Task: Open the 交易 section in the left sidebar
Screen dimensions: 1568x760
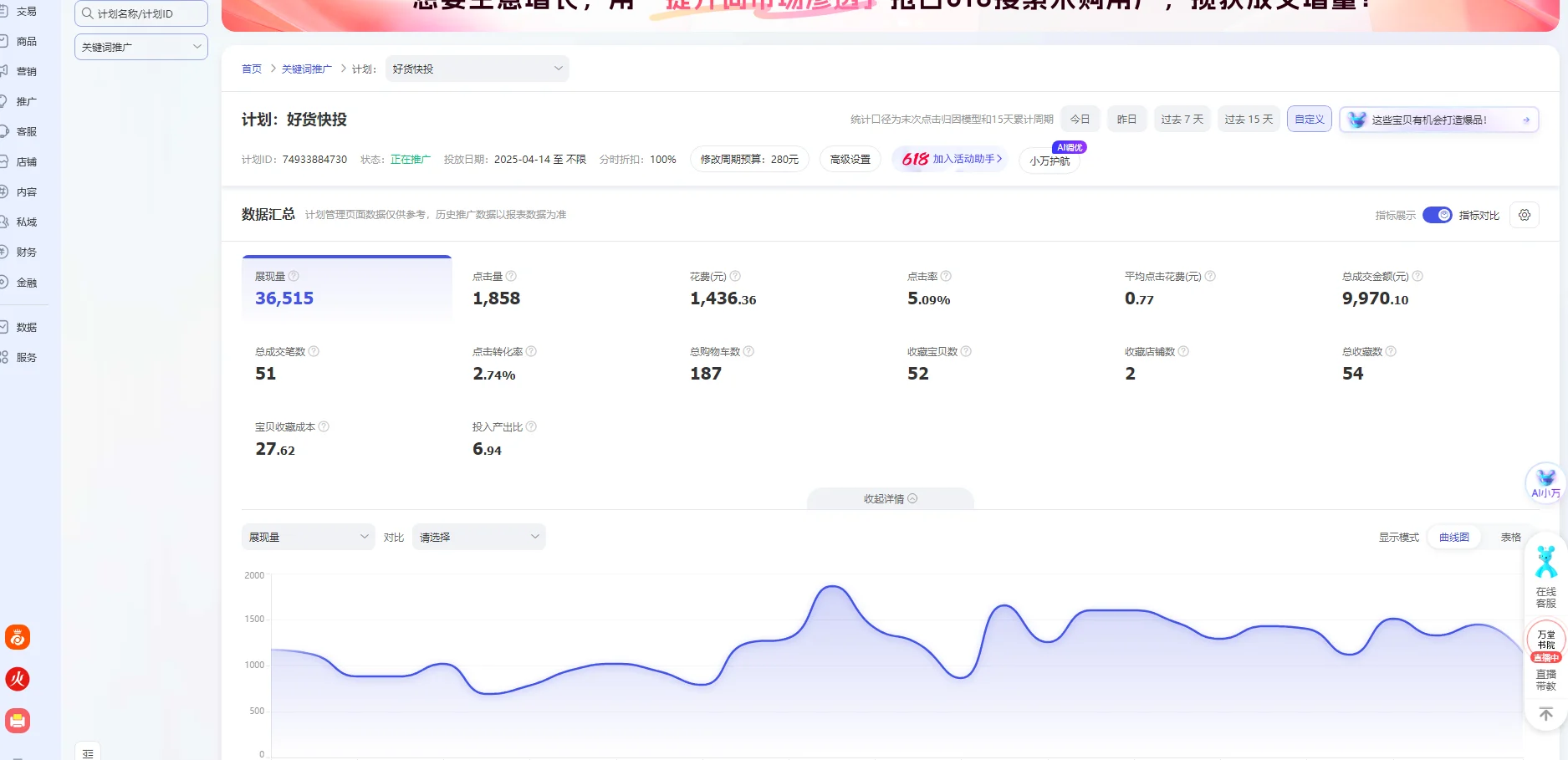Action: (26, 11)
